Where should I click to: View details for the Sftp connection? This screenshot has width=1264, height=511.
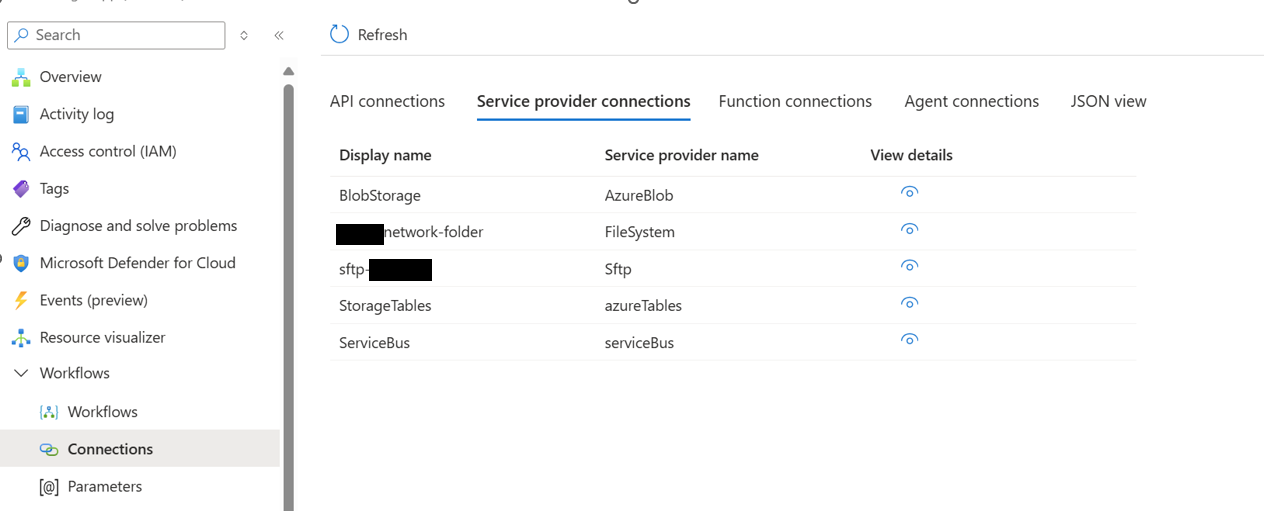tap(909, 266)
